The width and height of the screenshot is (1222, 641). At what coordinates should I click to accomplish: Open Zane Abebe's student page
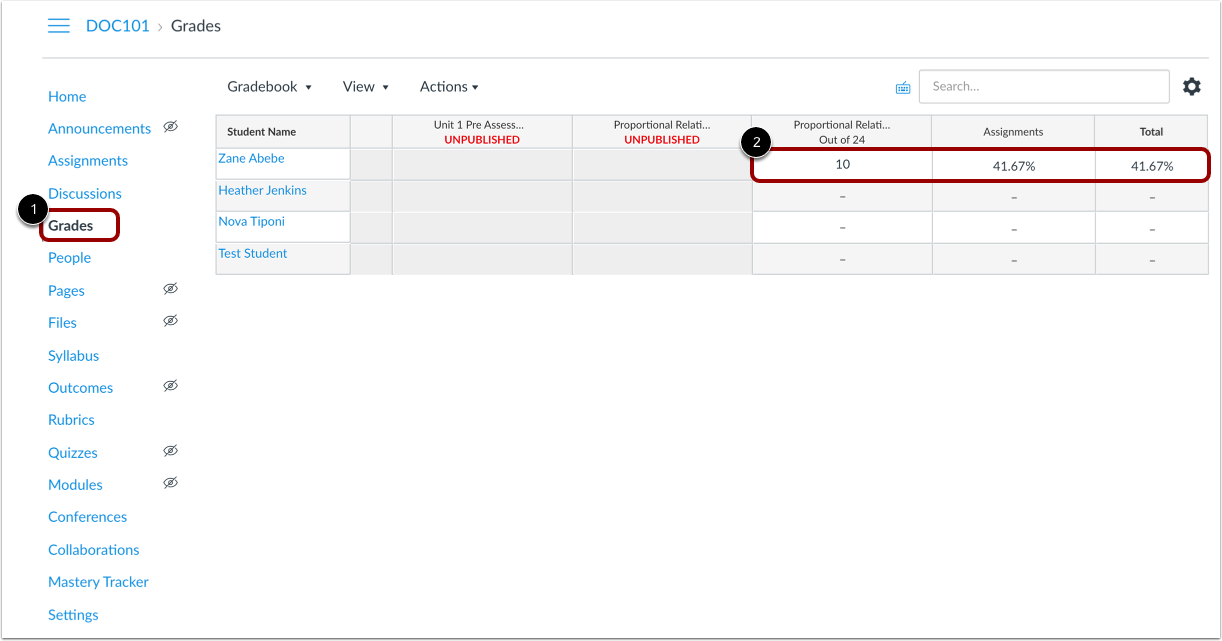click(x=251, y=157)
